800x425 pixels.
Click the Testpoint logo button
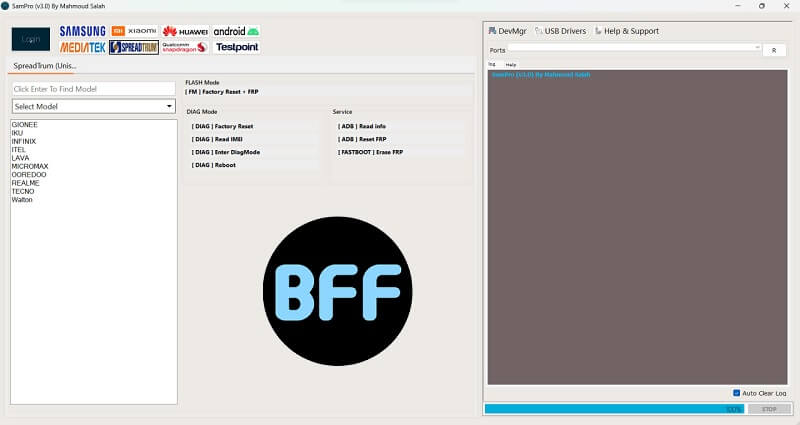click(236, 47)
